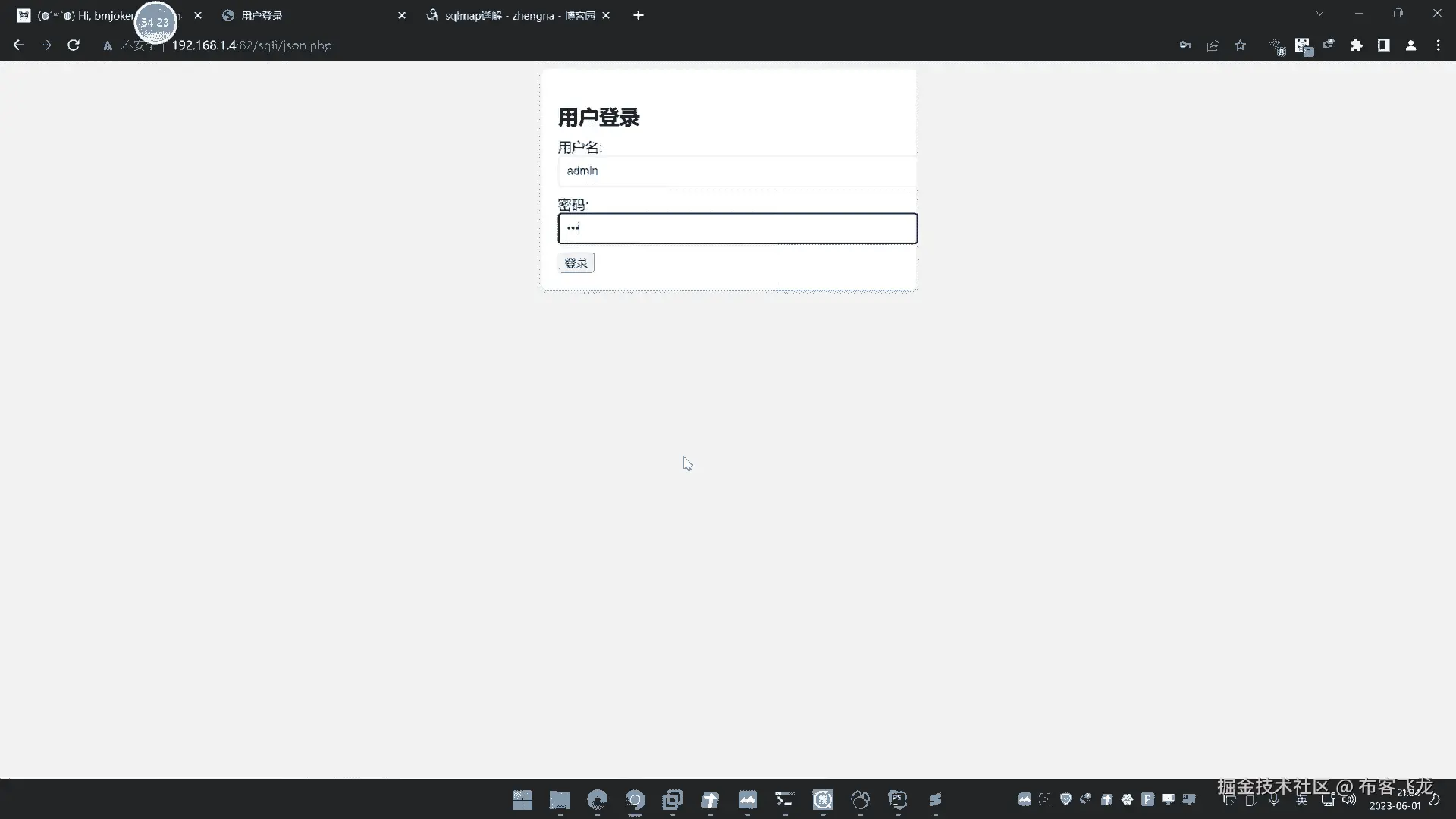
Task: Focus the 用户名 username field
Action: 737,171
